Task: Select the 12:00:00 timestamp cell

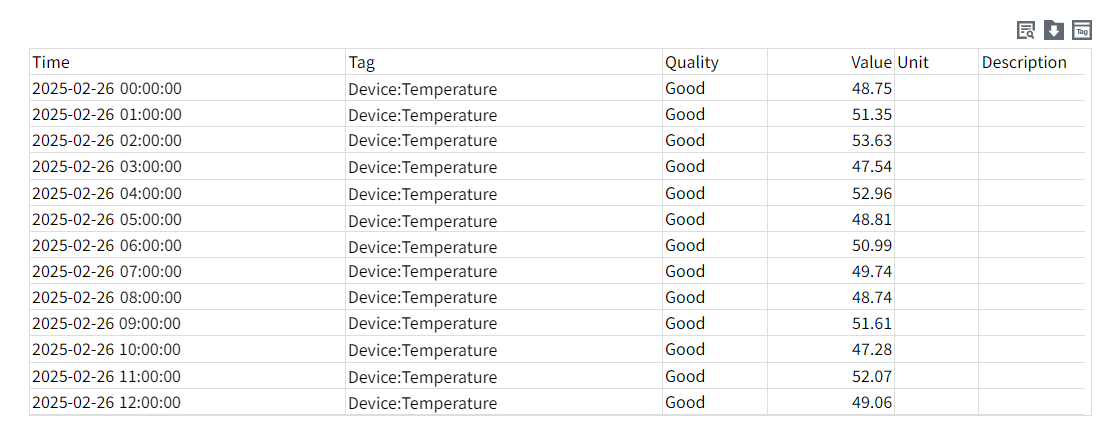Action: [107, 402]
